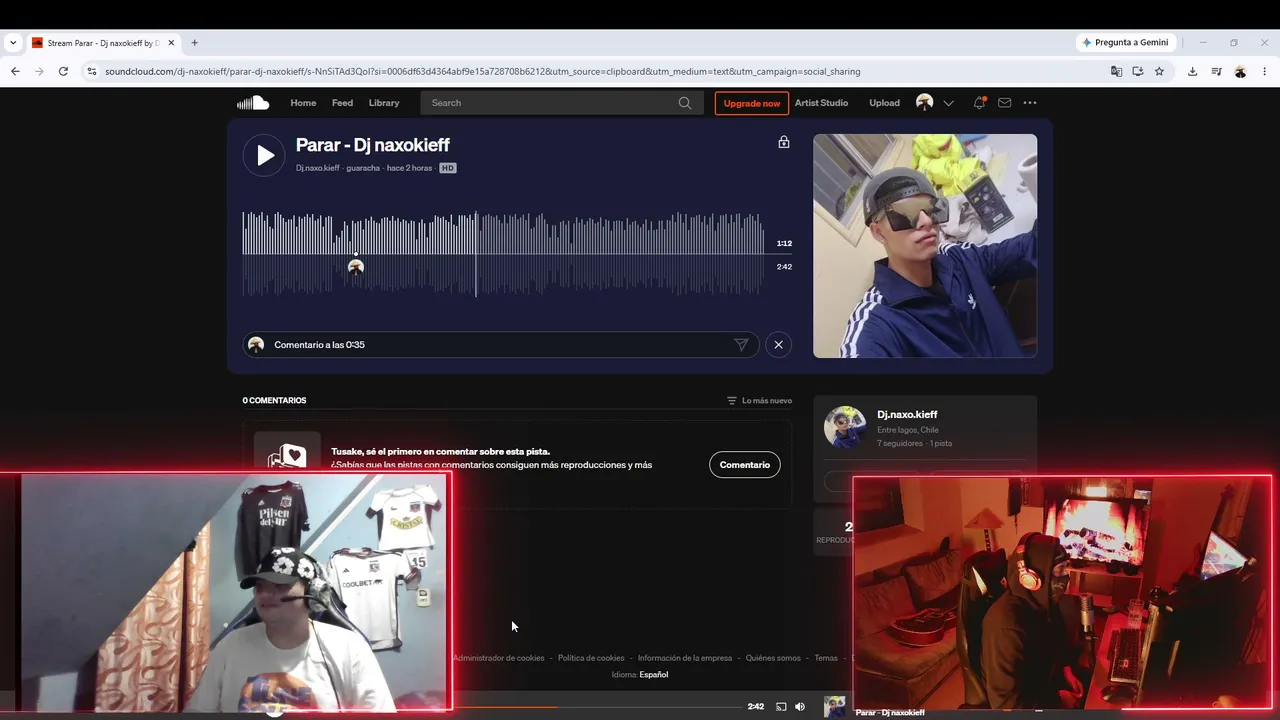Click the translate page icon
The height and width of the screenshot is (720, 1280).
(1117, 71)
